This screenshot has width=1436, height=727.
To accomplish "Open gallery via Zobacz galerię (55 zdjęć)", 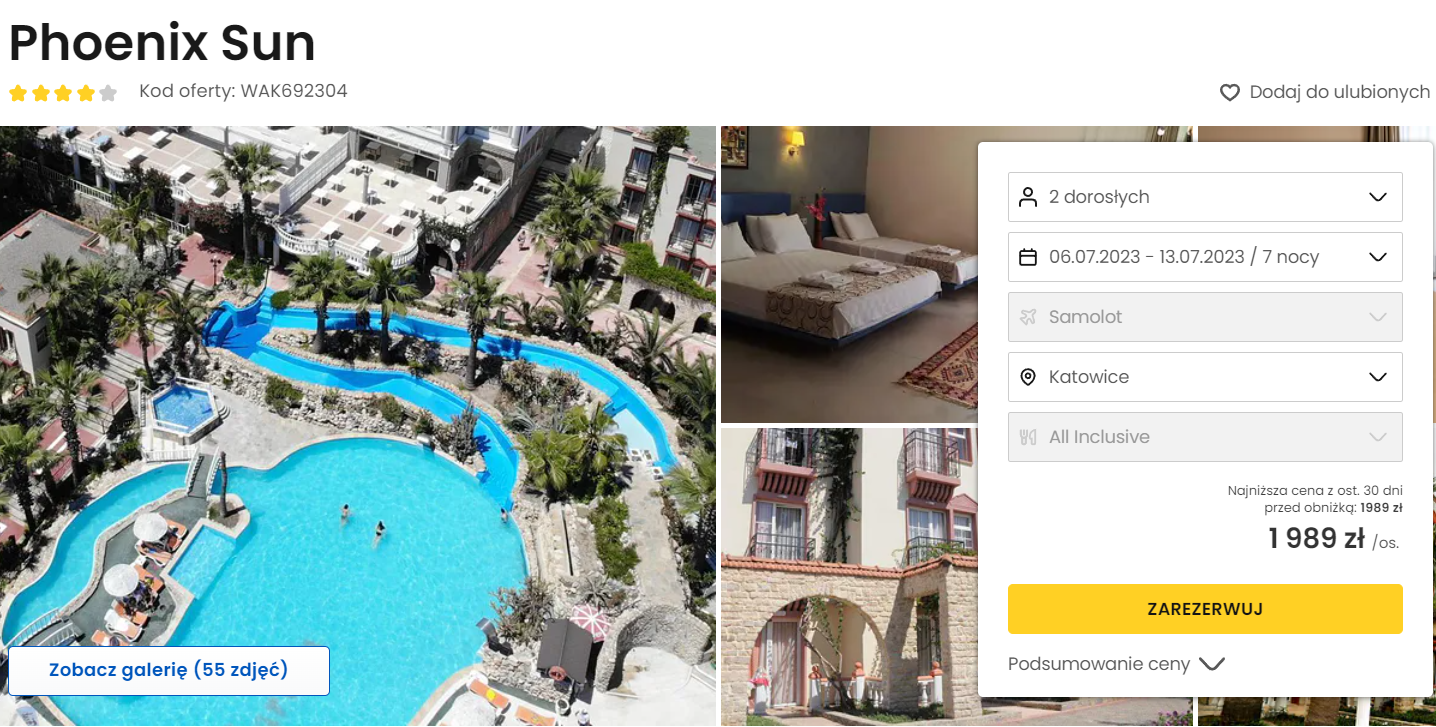I will [x=169, y=671].
